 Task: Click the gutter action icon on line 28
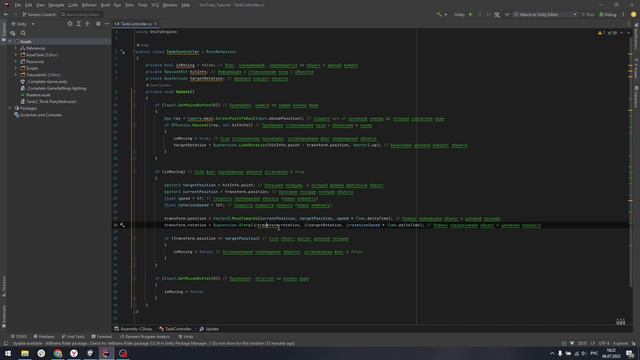point(123,225)
